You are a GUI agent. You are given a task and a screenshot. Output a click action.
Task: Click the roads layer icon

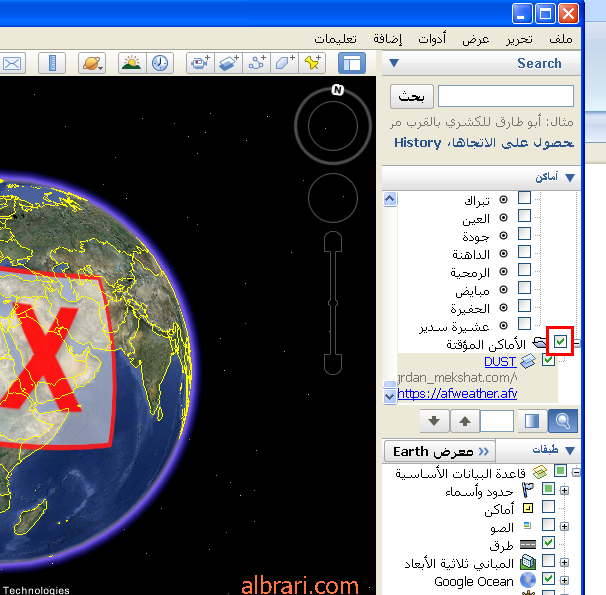[528, 544]
